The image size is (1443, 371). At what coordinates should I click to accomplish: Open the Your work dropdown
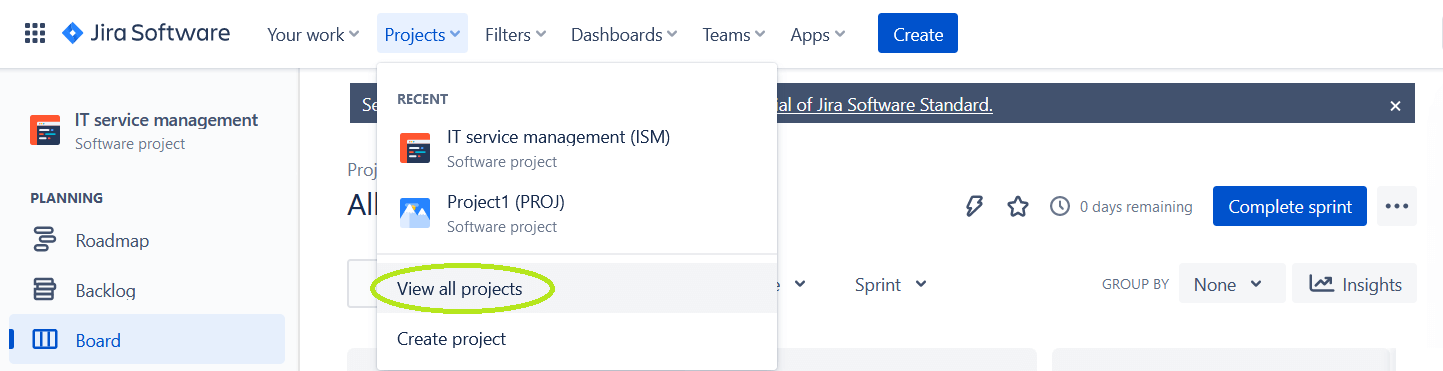pyautogui.click(x=313, y=34)
